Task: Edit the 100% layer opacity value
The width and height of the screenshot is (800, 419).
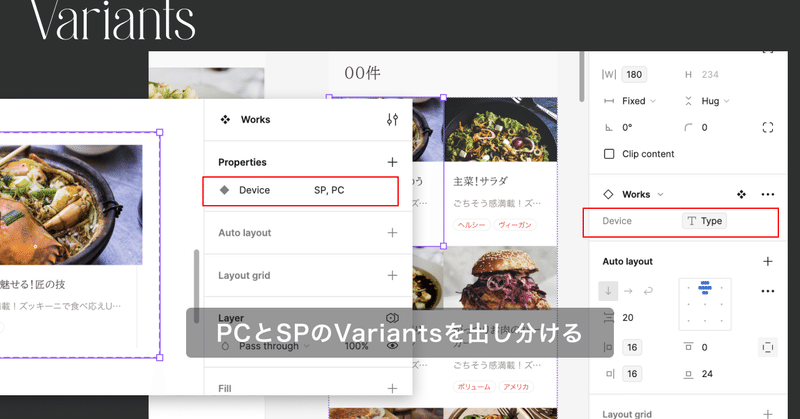Action: coord(356,346)
